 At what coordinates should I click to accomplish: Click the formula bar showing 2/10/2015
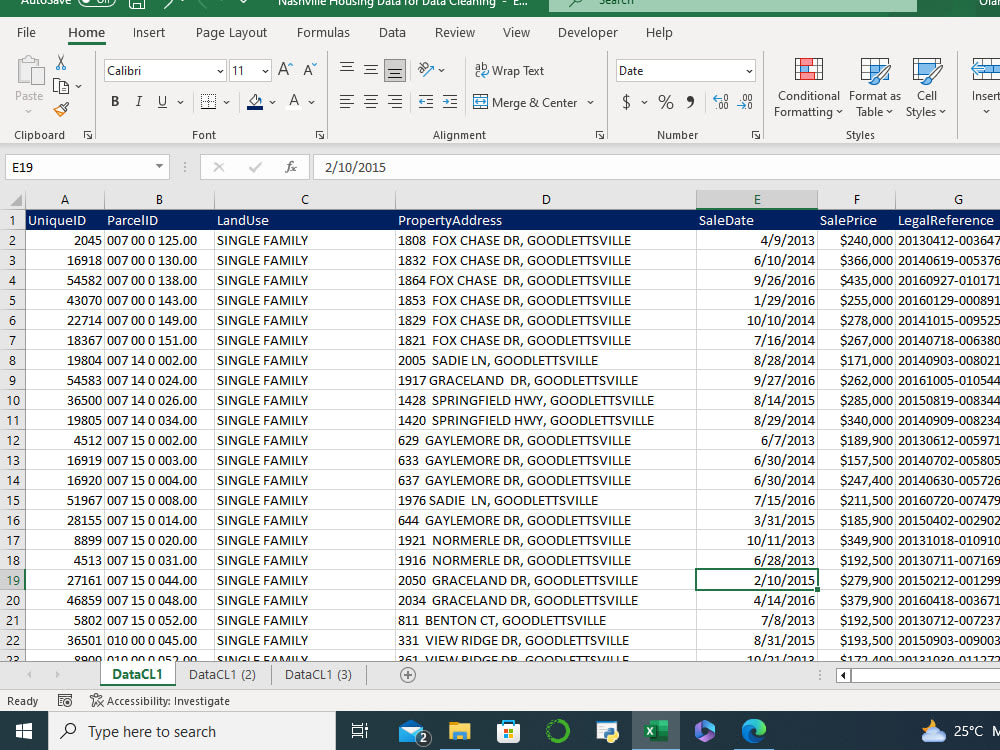[656, 167]
